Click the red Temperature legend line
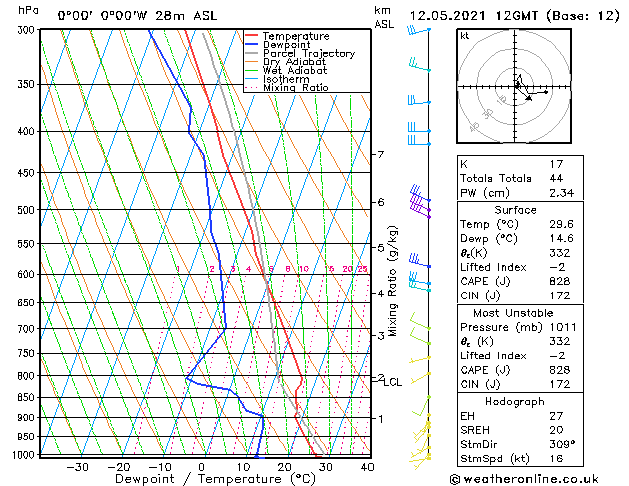The width and height of the screenshot is (629, 486). pos(251,36)
